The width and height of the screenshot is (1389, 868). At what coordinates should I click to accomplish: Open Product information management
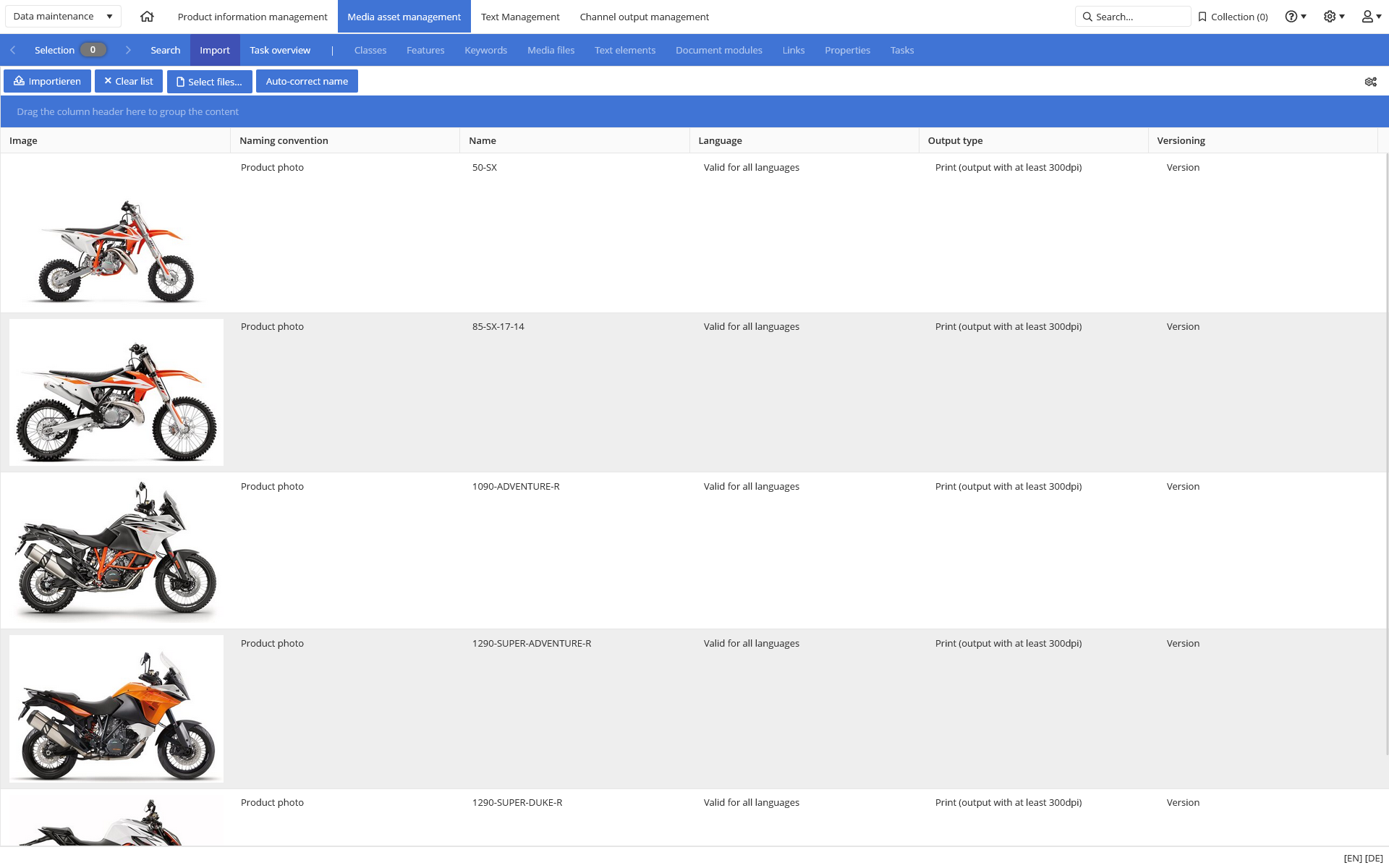(x=252, y=17)
